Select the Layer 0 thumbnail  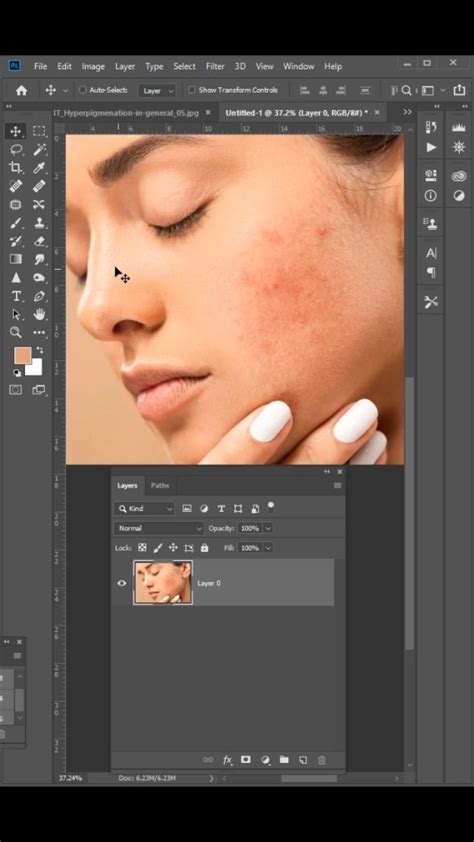(x=163, y=583)
